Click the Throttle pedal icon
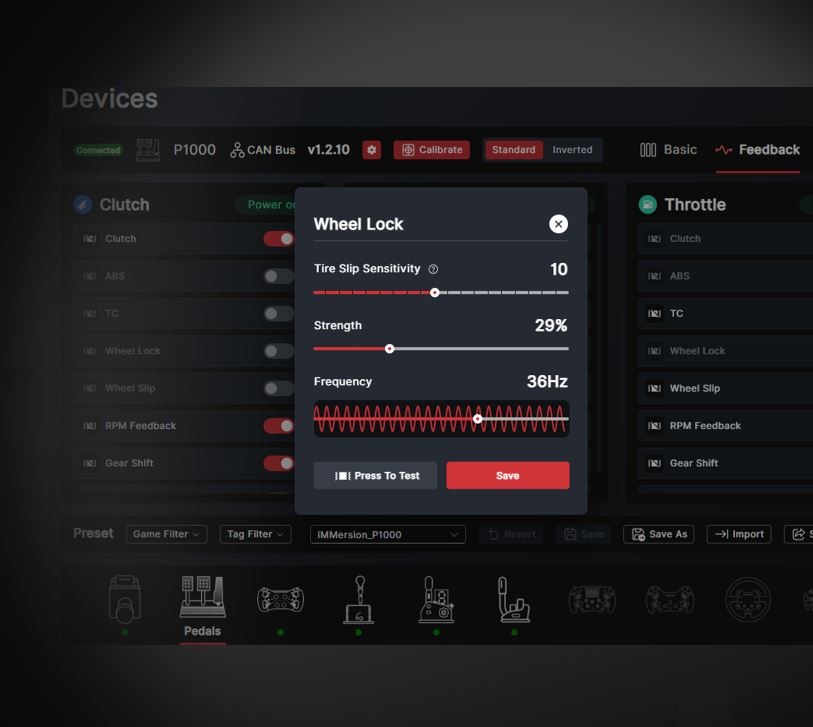This screenshot has width=813, height=727. pos(648,205)
